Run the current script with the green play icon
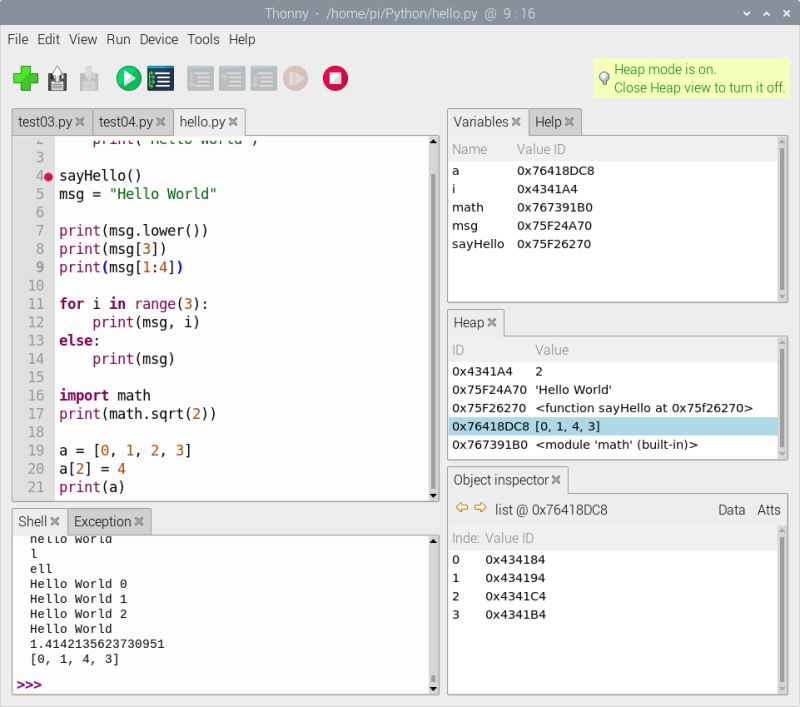This screenshot has height=707, width=800. (x=128, y=78)
